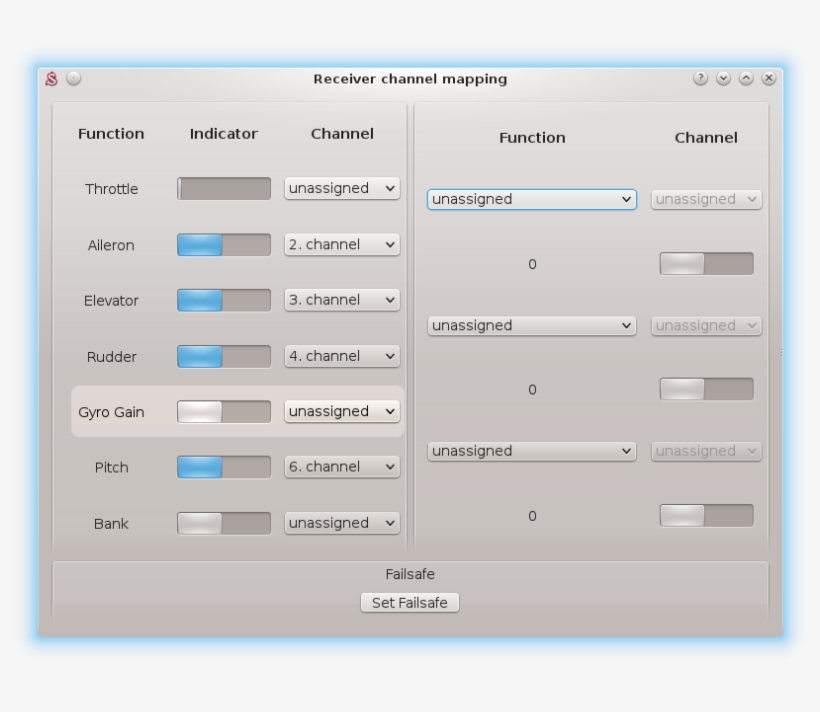Toggle the top switch in the right panel
The image size is (820, 712).
point(706,264)
